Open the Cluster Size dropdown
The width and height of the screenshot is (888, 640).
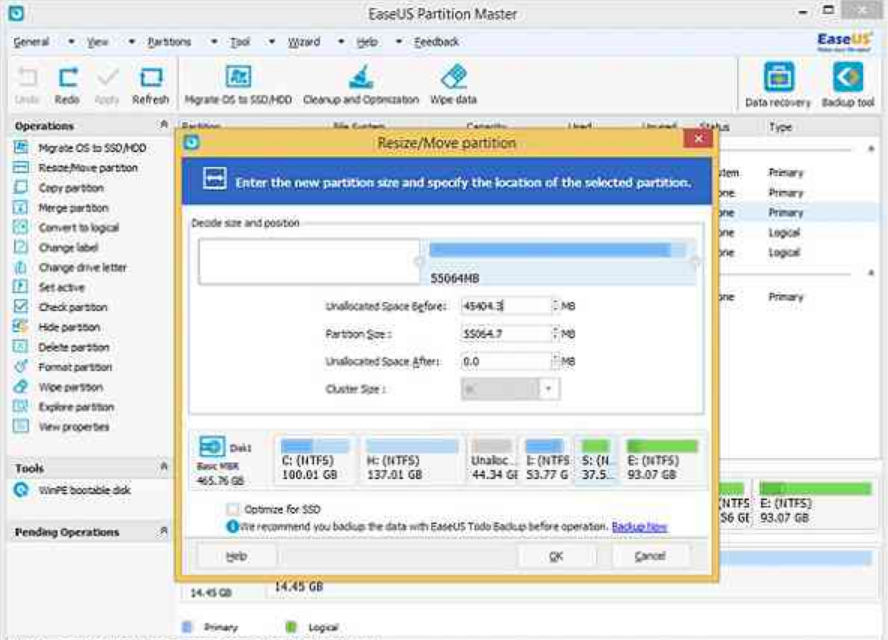[x=548, y=389]
